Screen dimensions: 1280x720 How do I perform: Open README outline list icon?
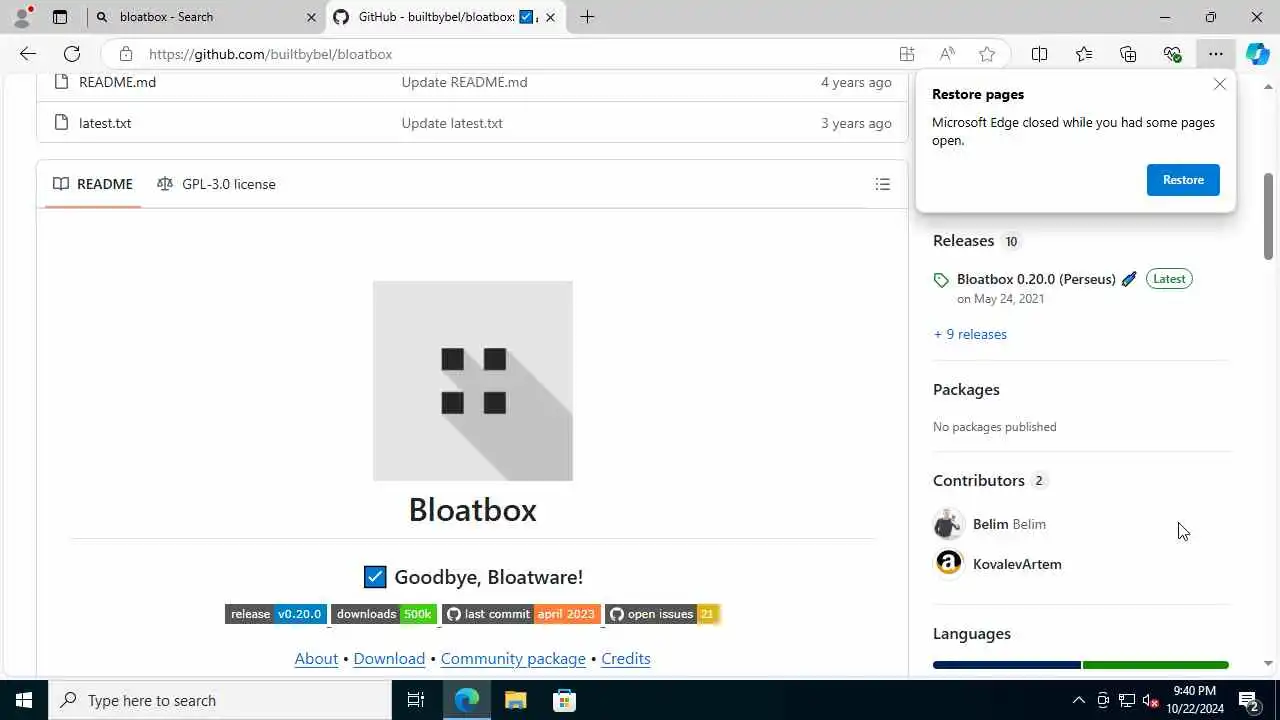pos(882,184)
